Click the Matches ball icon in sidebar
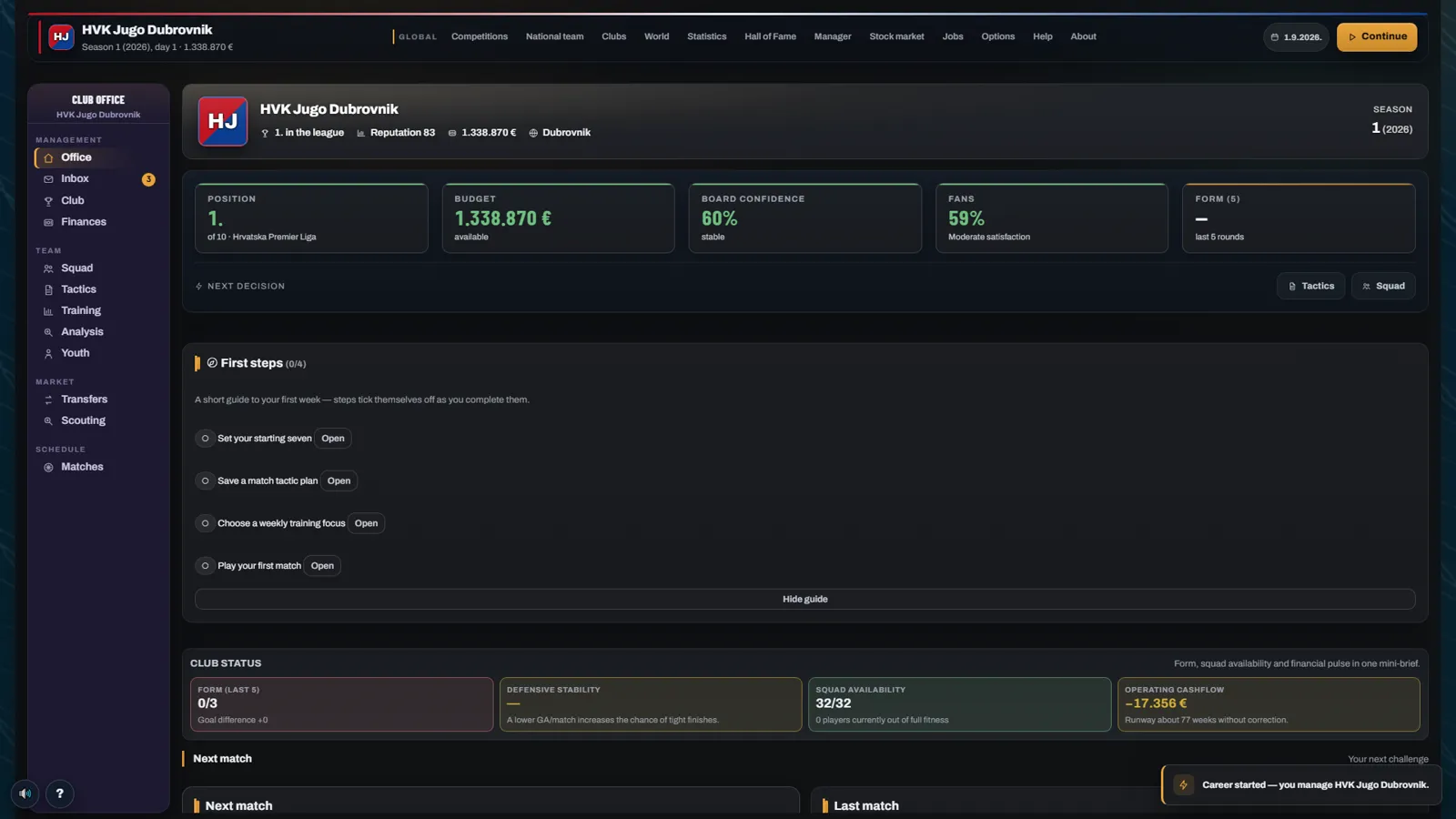1456x819 pixels. pos(48,467)
